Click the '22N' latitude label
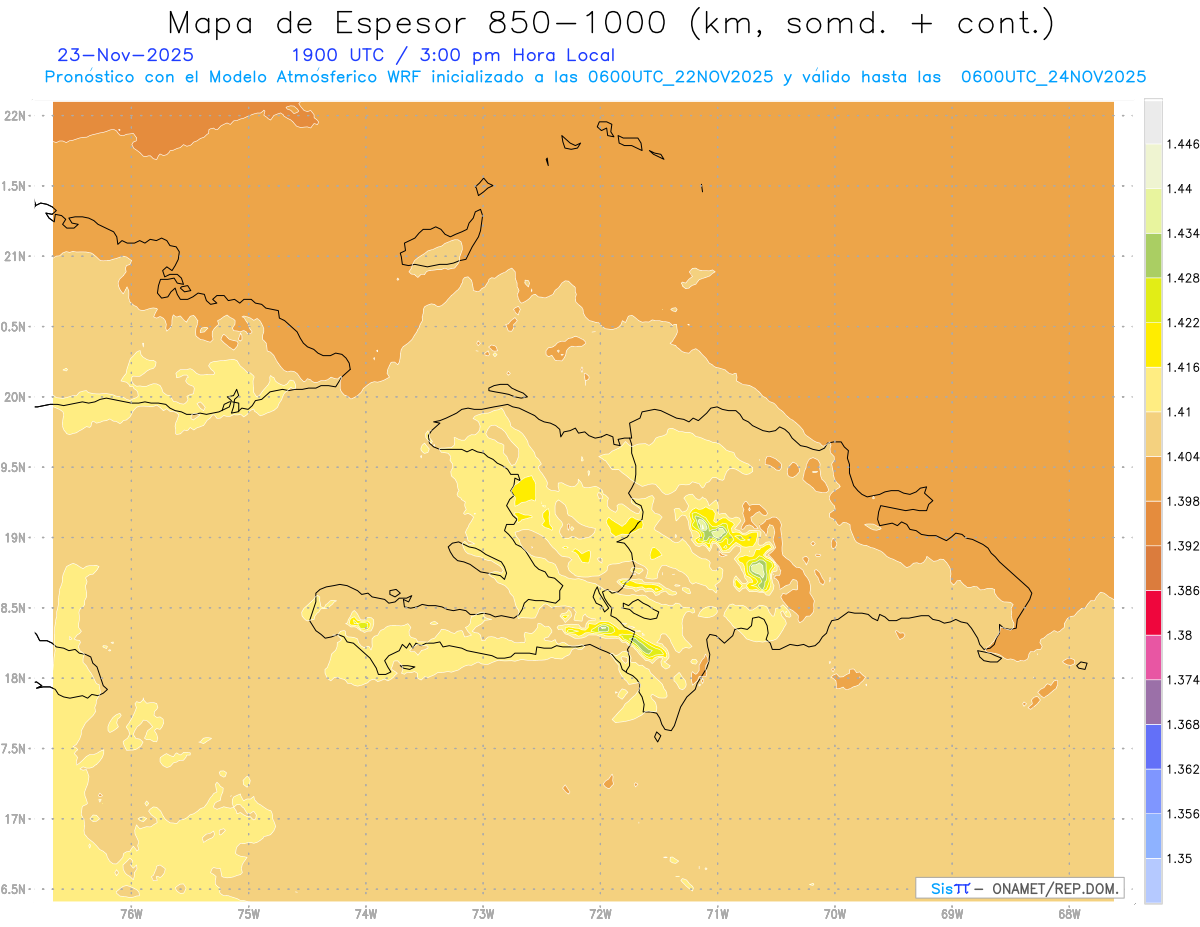 (x=15, y=116)
